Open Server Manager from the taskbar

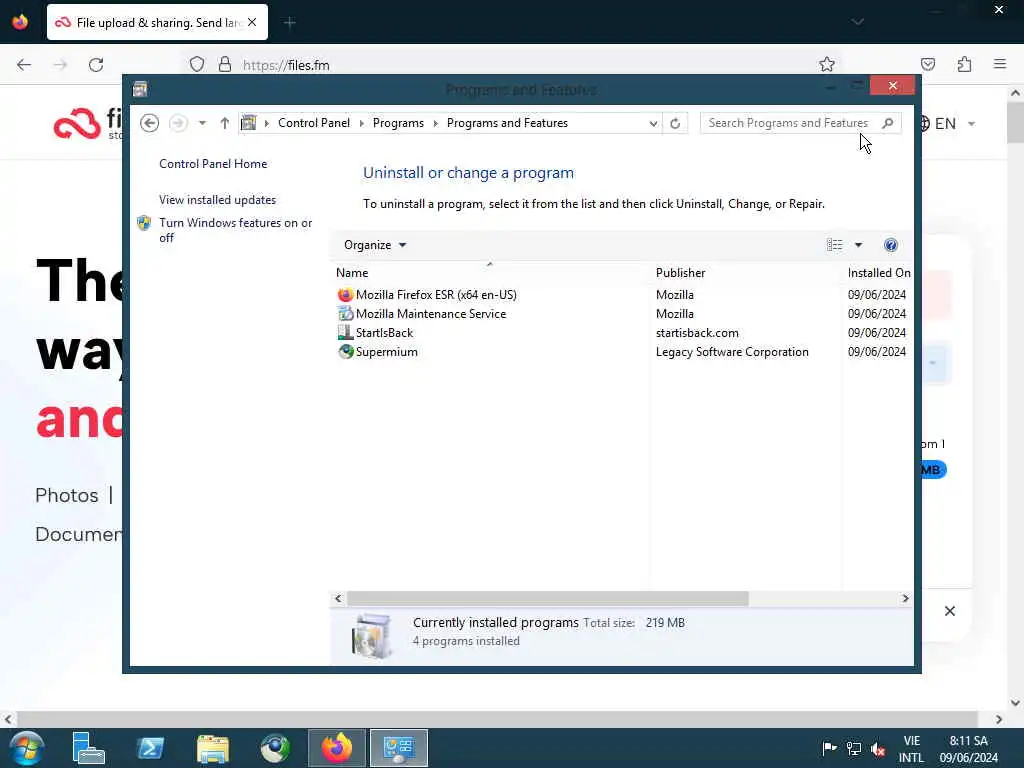pos(88,748)
